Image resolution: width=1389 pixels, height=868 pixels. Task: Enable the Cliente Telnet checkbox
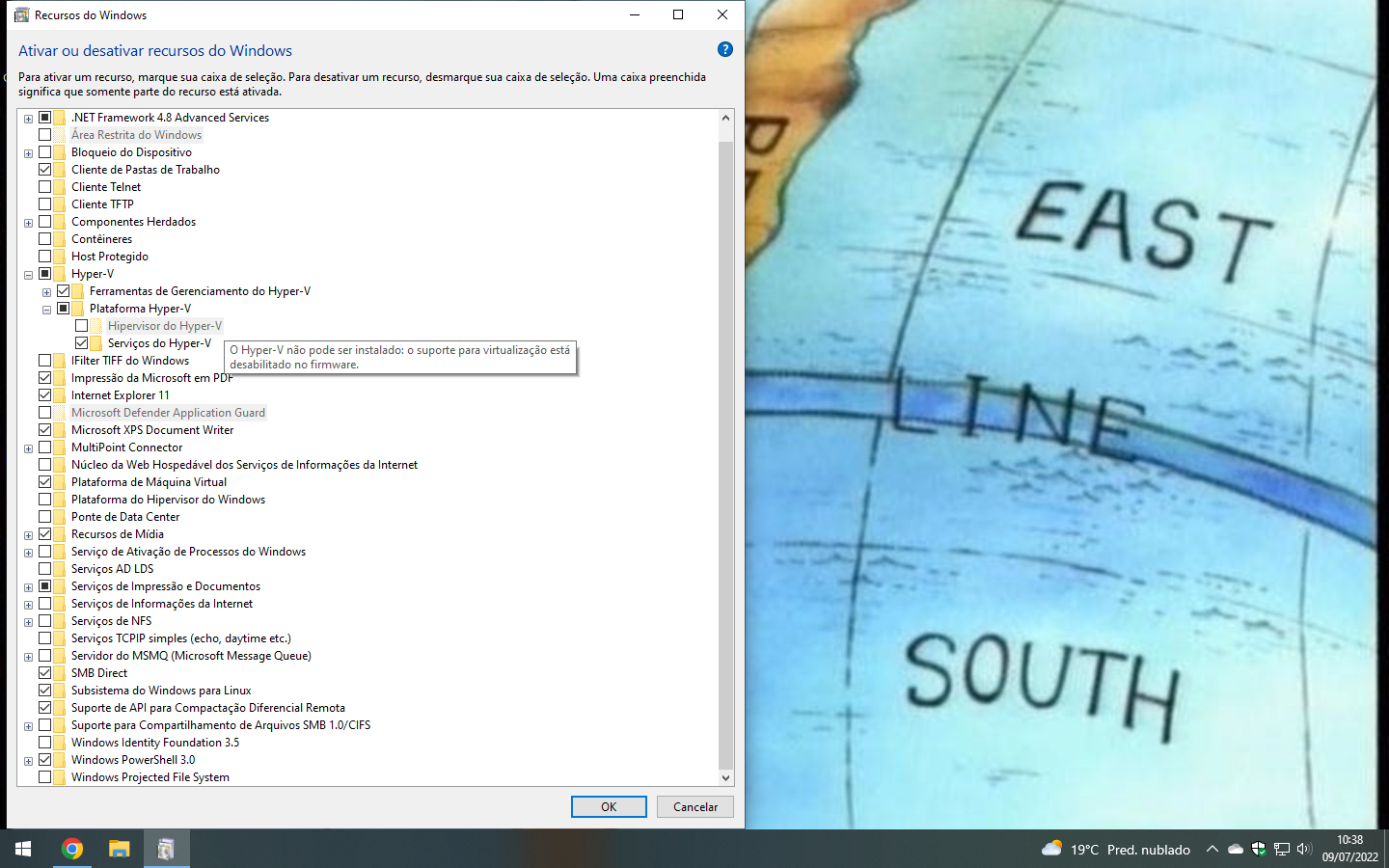point(44,187)
